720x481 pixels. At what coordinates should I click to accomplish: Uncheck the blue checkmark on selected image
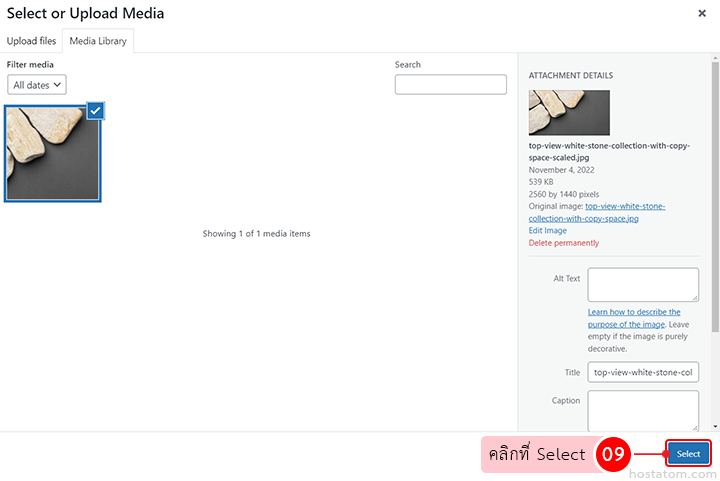coord(95,111)
